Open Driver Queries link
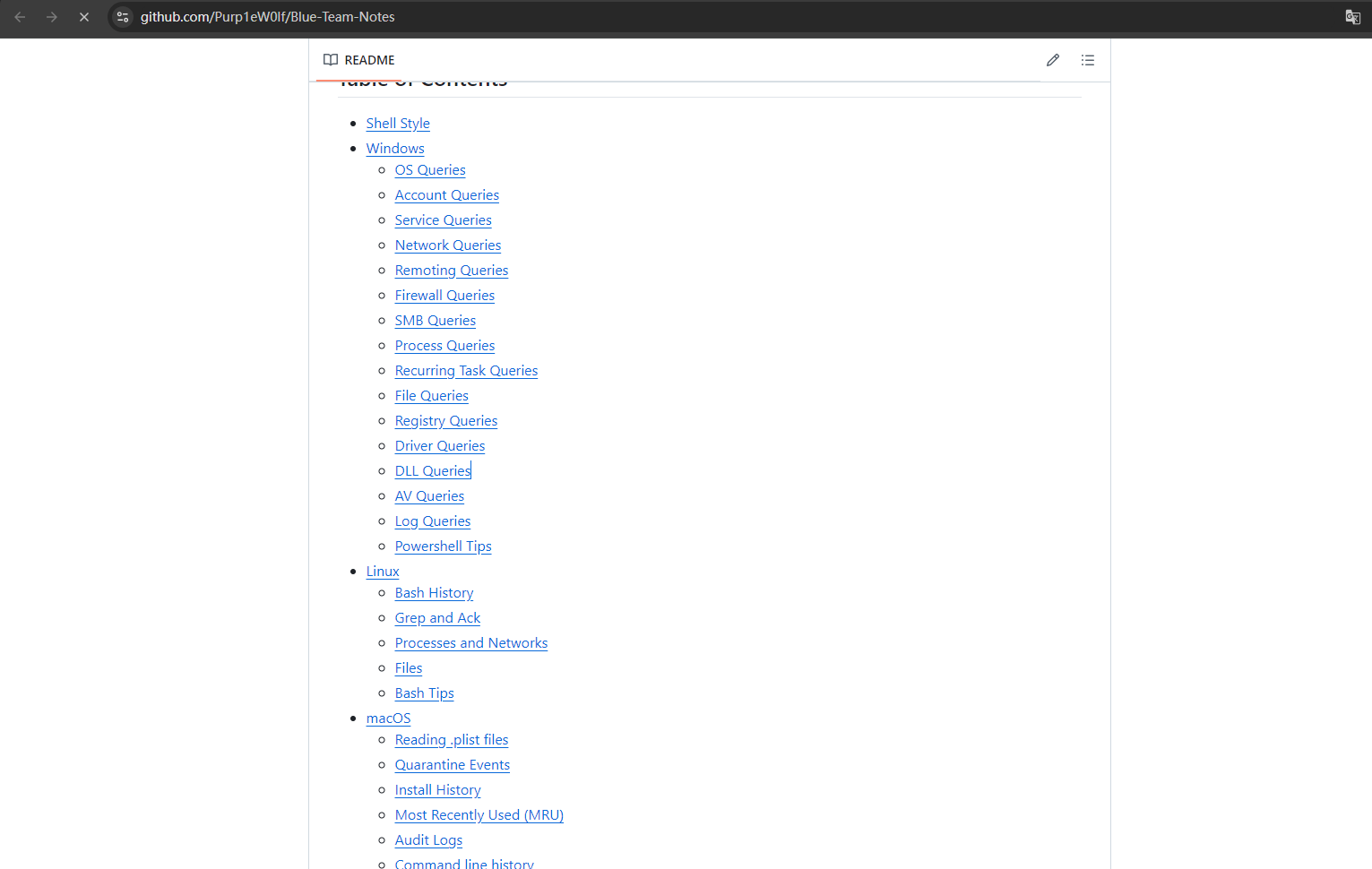 pos(440,446)
